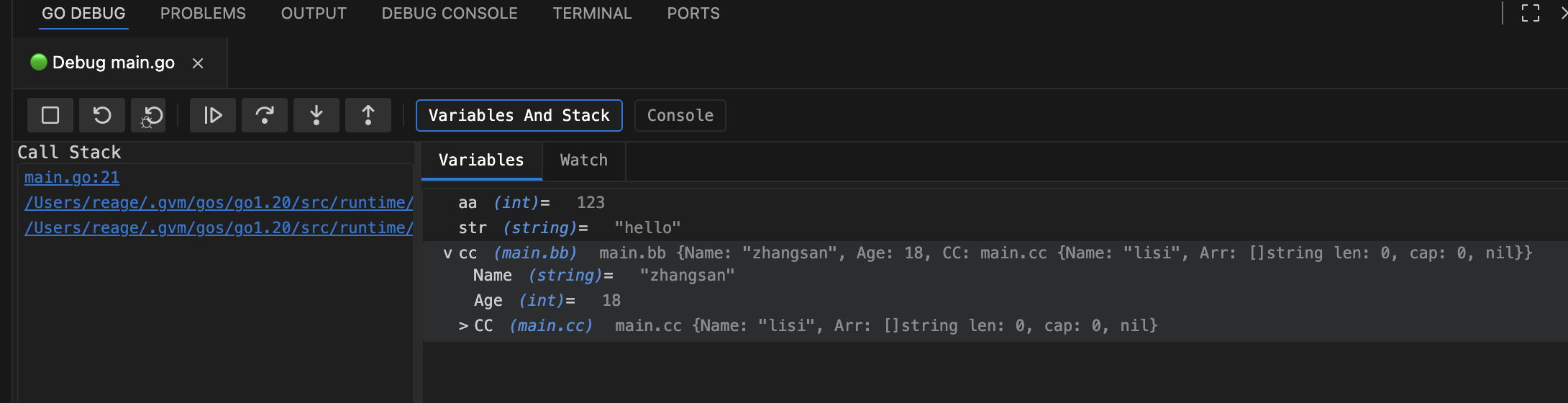The width and height of the screenshot is (1568, 403).
Task: Expand the CC main.cc field
Action: point(463,326)
